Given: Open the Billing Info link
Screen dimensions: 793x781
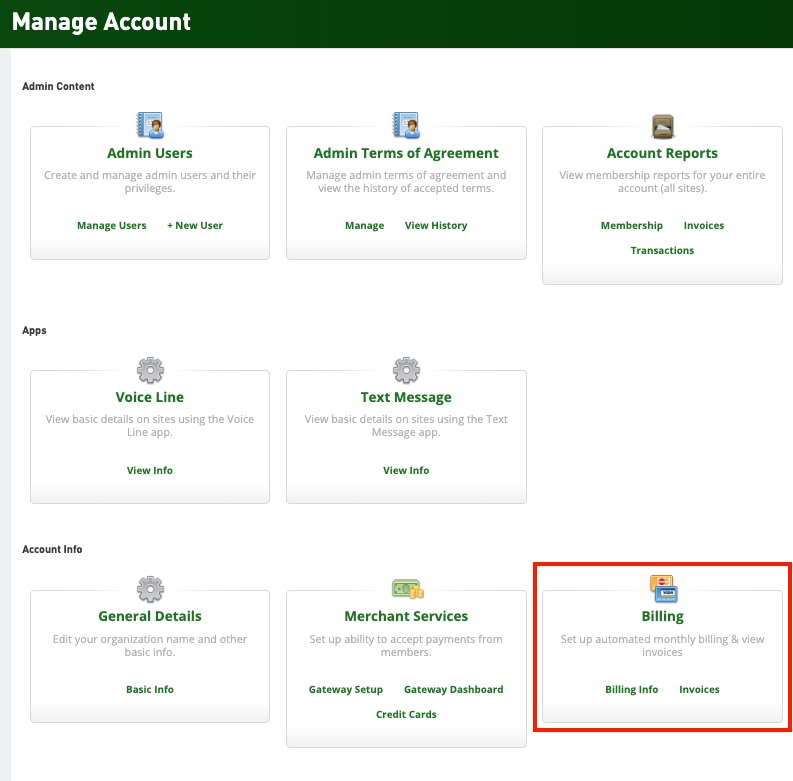Looking at the screenshot, I should (x=632, y=689).
